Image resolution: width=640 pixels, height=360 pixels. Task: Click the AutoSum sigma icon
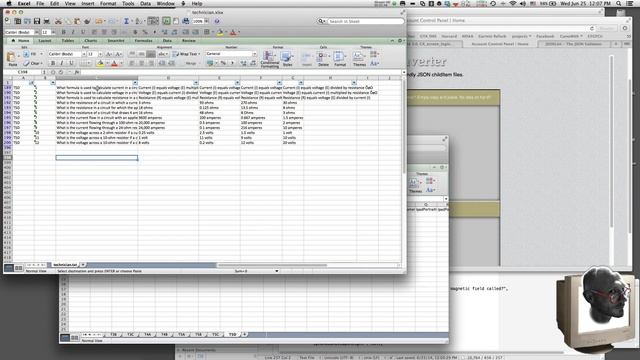coord(126,21)
